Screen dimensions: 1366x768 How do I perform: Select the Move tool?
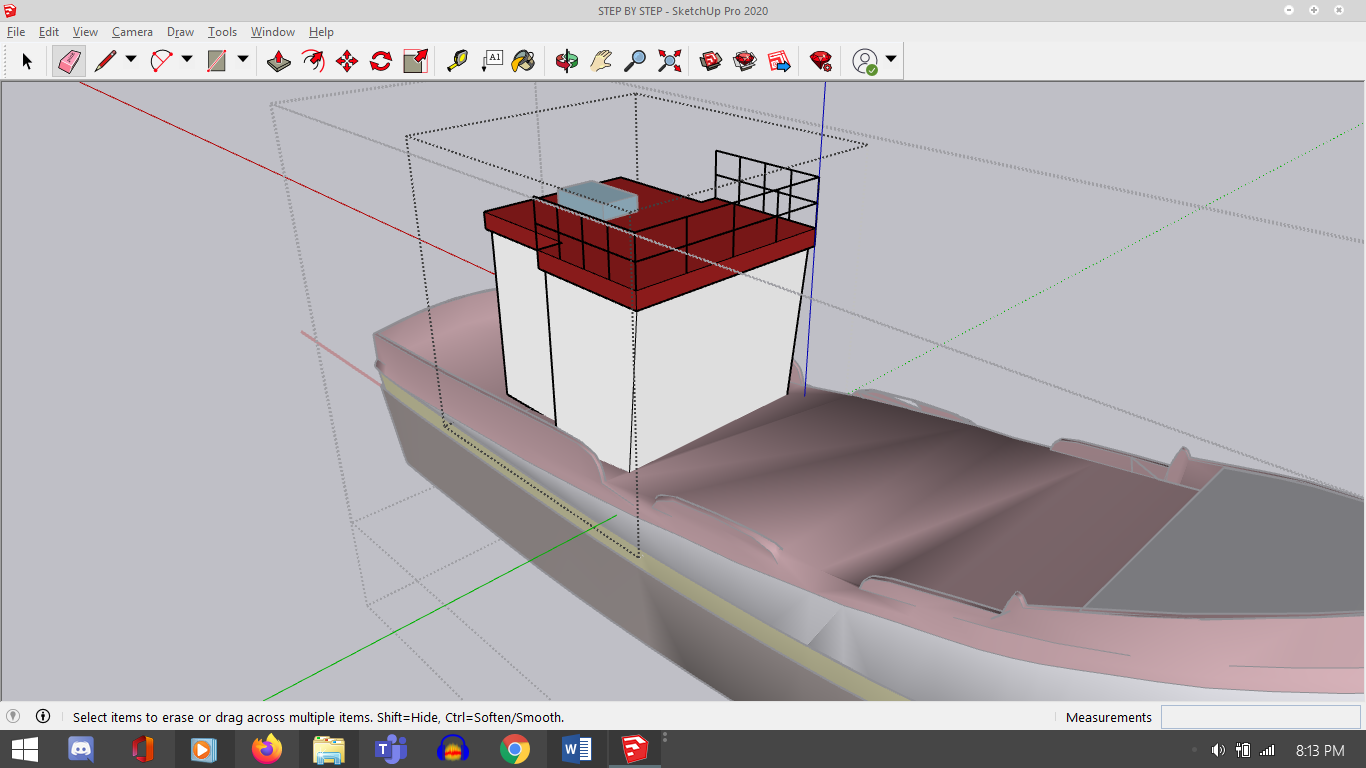pyautogui.click(x=347, y=61)
